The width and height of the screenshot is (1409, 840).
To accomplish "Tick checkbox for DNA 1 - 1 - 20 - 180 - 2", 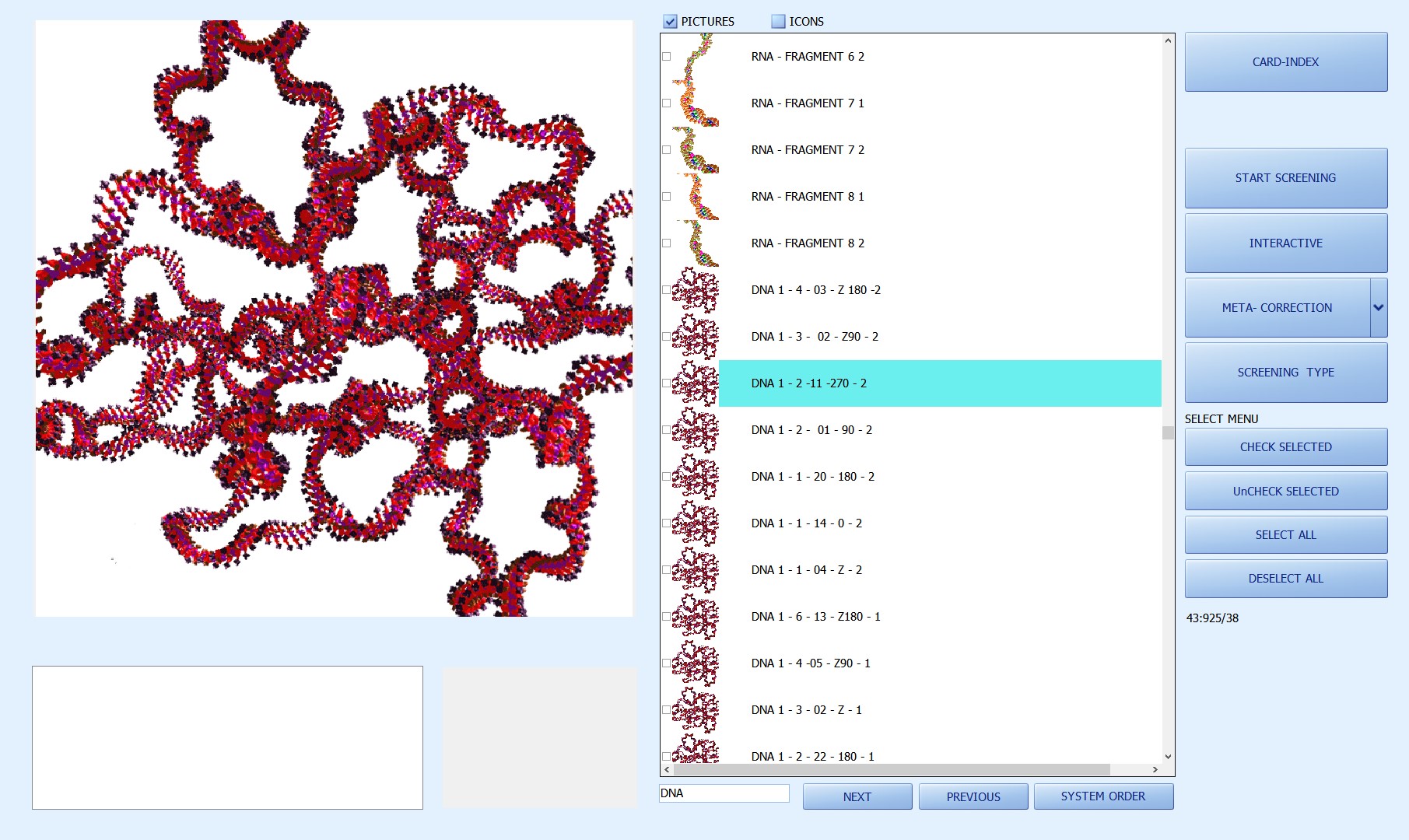I will click(x=666, y=477).
